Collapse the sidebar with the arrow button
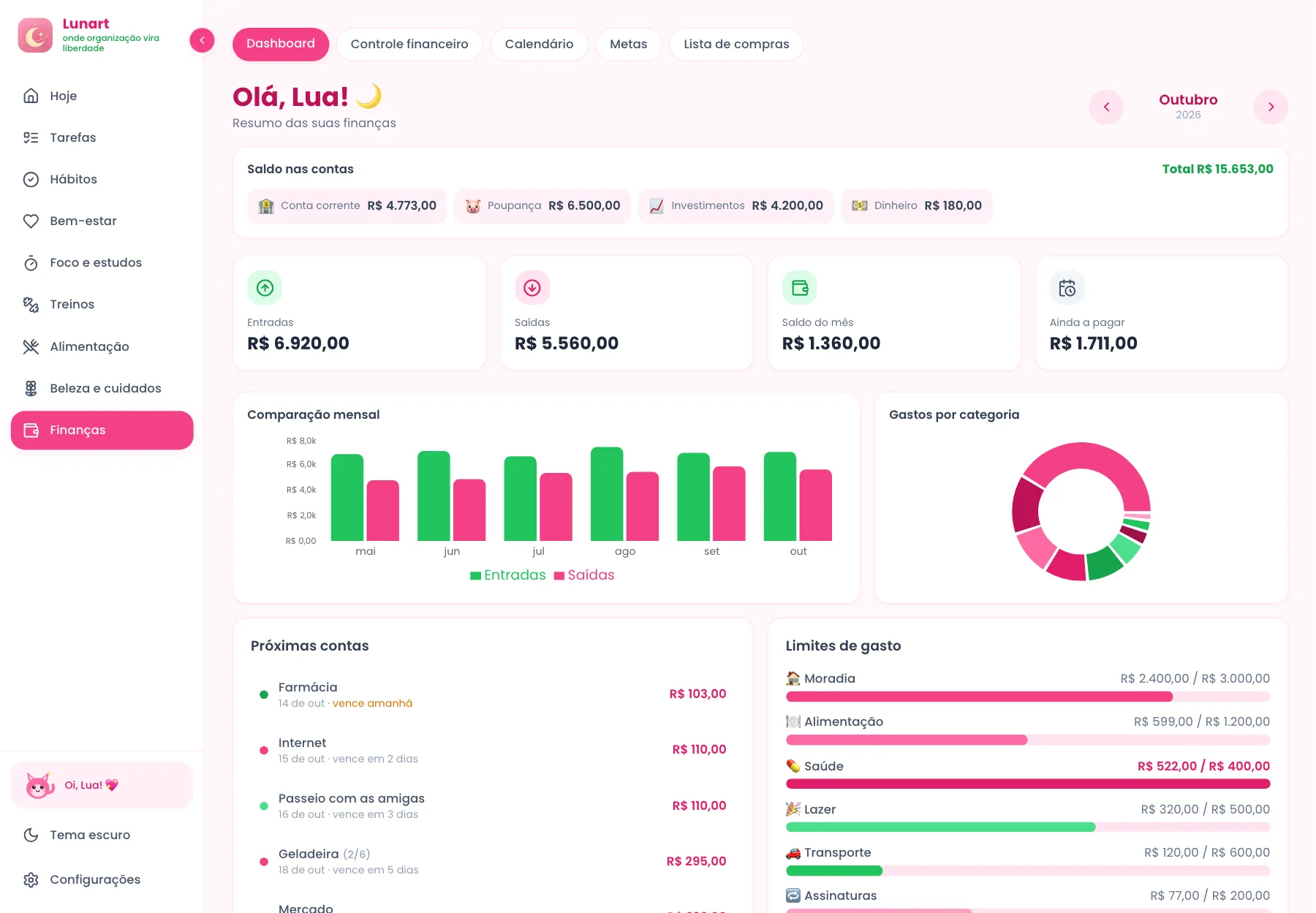This screenshot has width=1316, height=913. tap(202, 40)
